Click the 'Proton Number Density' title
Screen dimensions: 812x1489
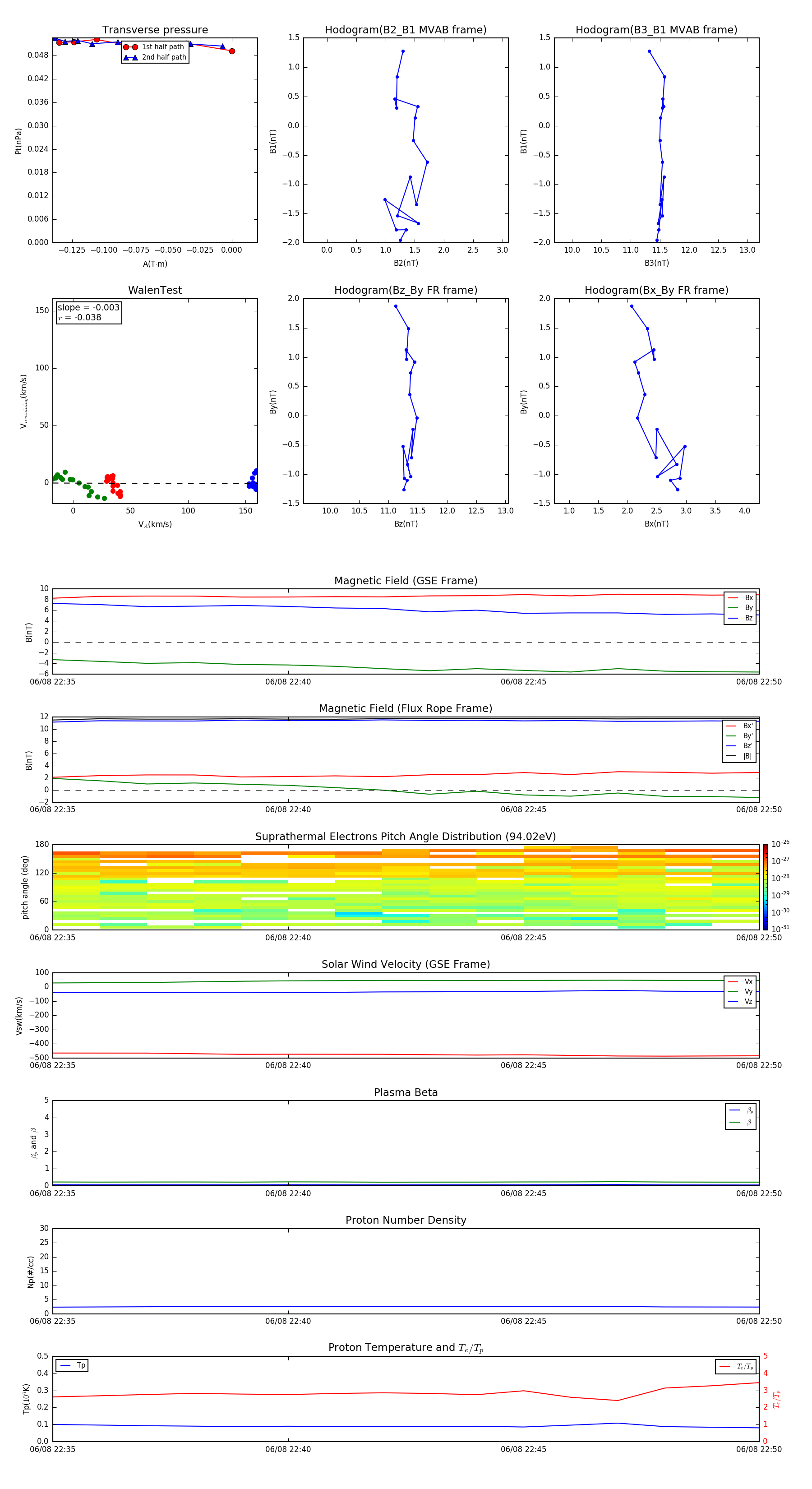pos(405,1220)
